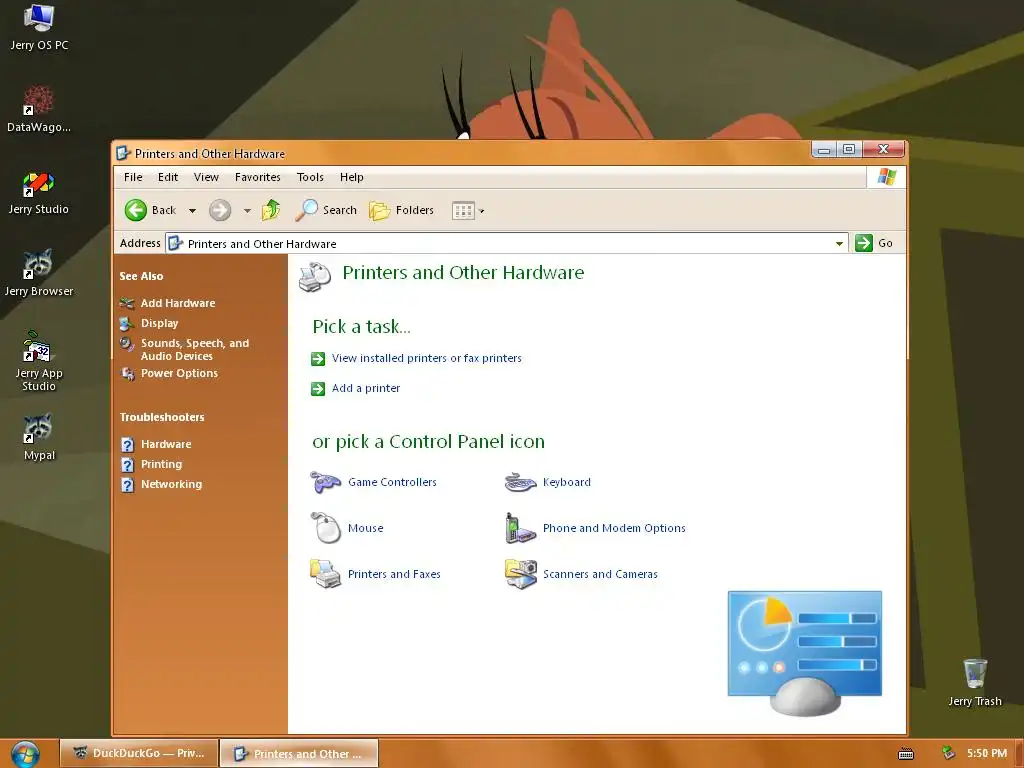Click the Printers and Faxes icon
This screenshot has height=768, width=1024.
(325, 574)
